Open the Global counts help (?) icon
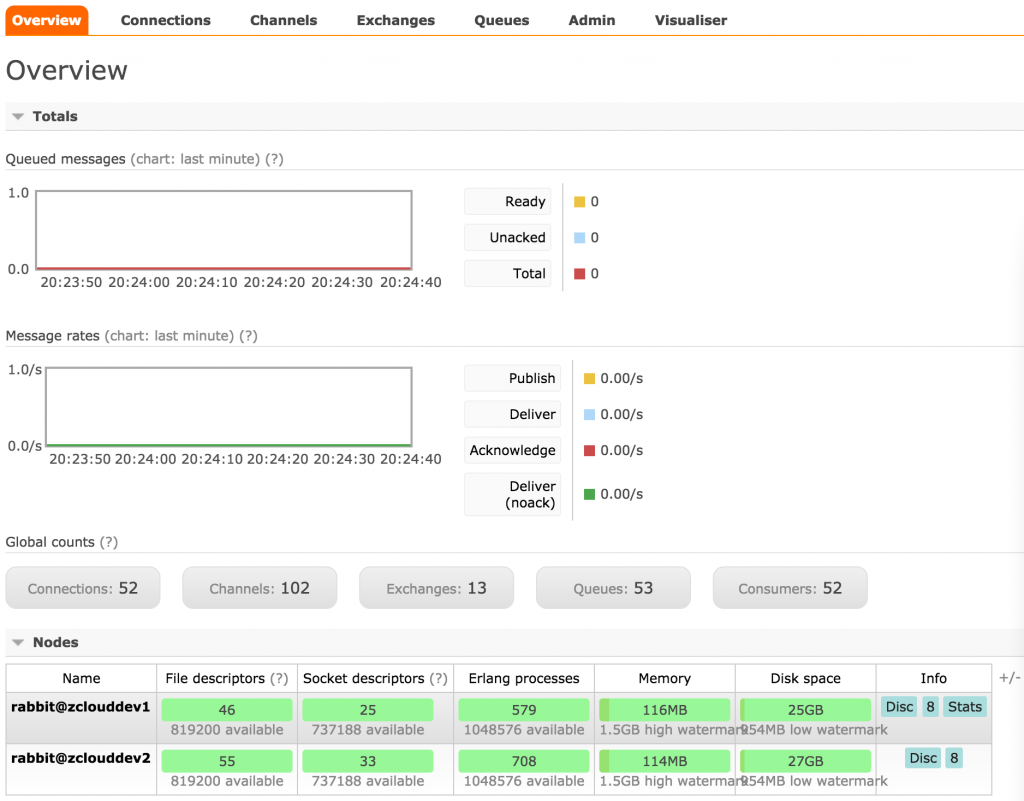Screen dimensions: 1024x801 tap(108, 542)
